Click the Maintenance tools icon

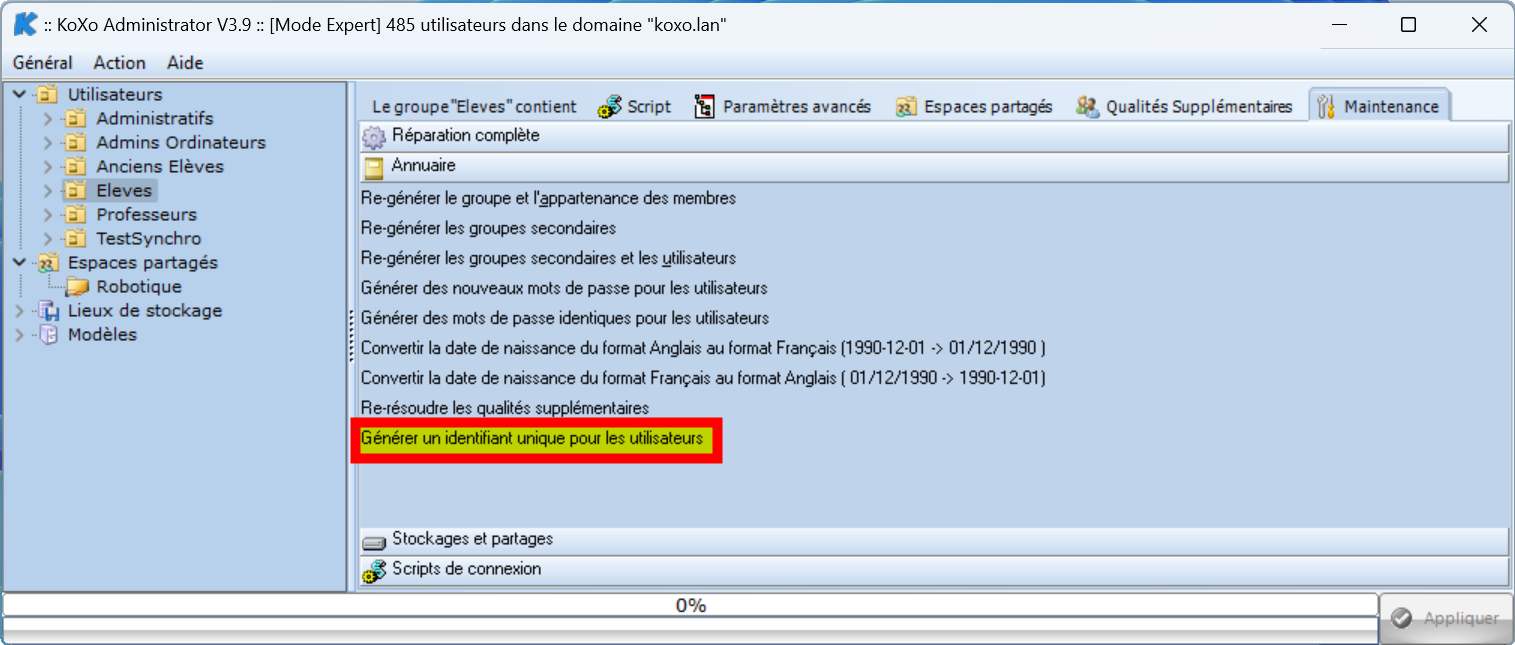point(1326,106)
